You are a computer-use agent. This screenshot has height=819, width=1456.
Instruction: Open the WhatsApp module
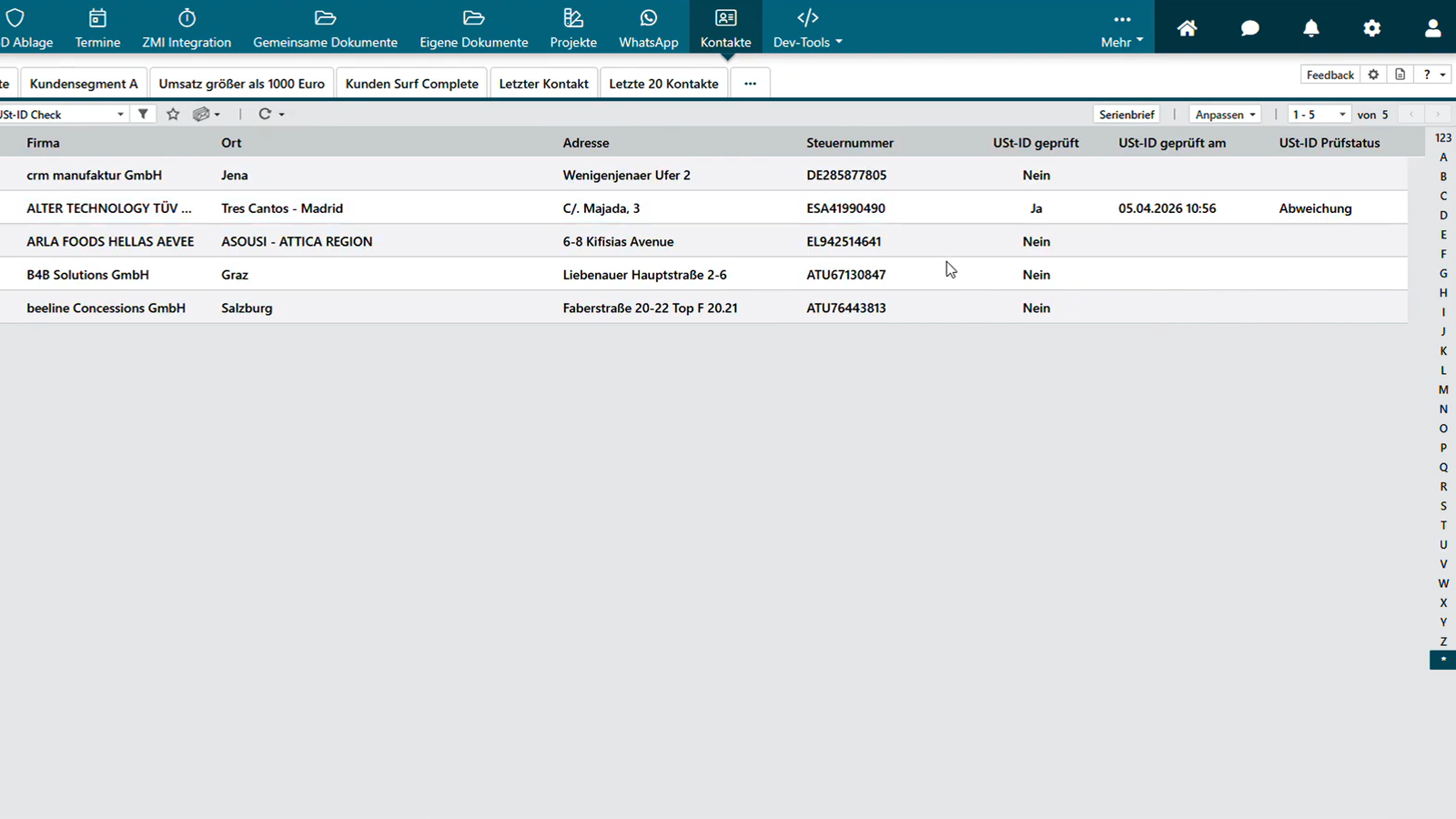point(648,28)
